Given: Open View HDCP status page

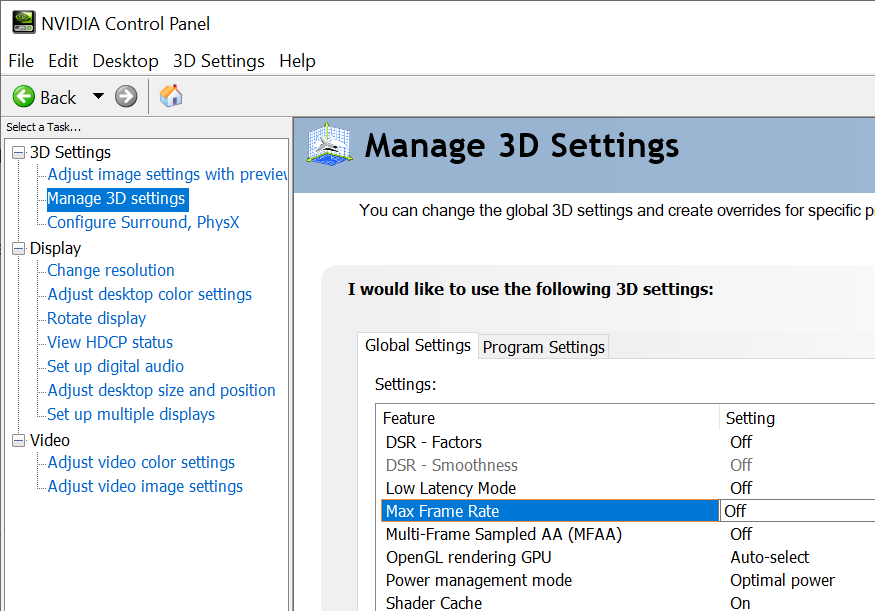Looking at the screenshot, I should [110, 343].
